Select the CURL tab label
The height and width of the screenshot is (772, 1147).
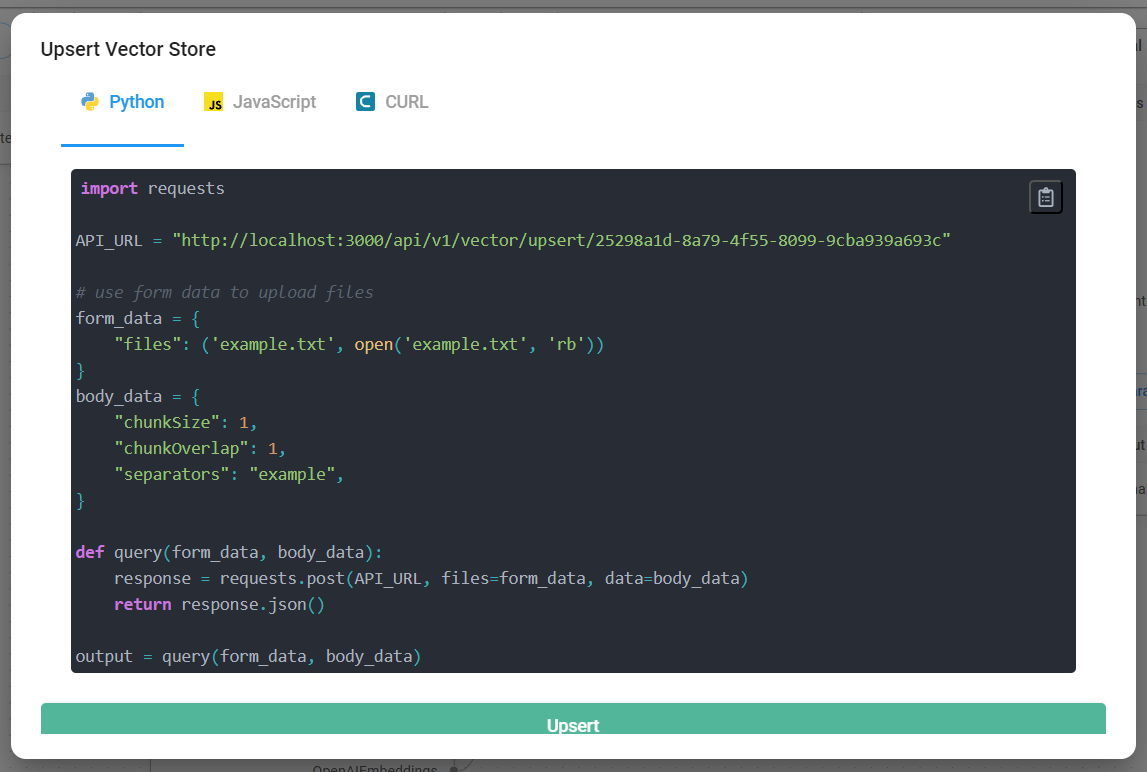[406, 102]
